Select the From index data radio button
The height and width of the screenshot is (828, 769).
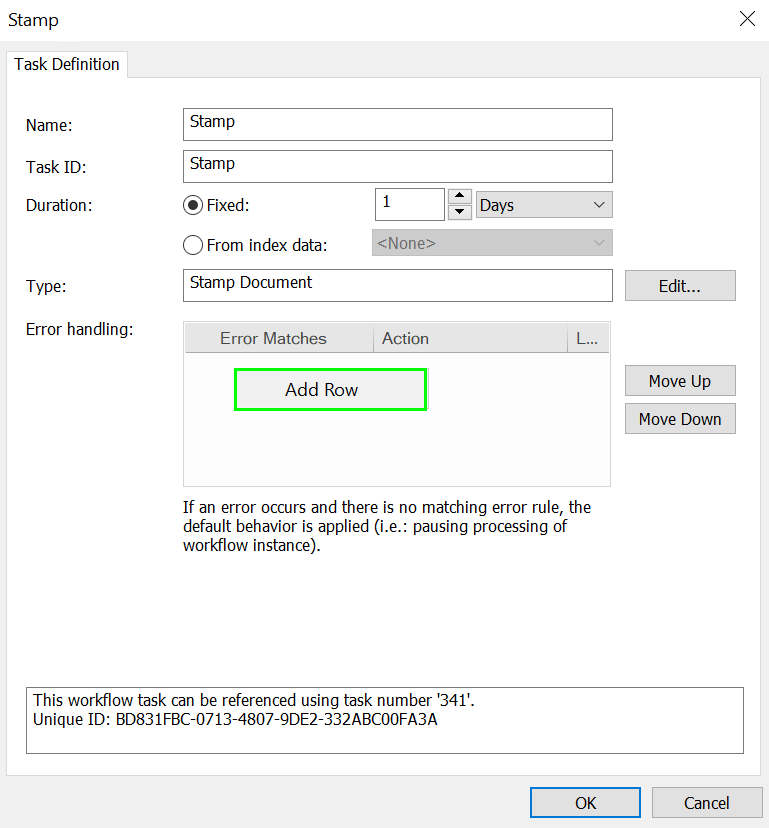pyautogui.click(x=193, y=245)
